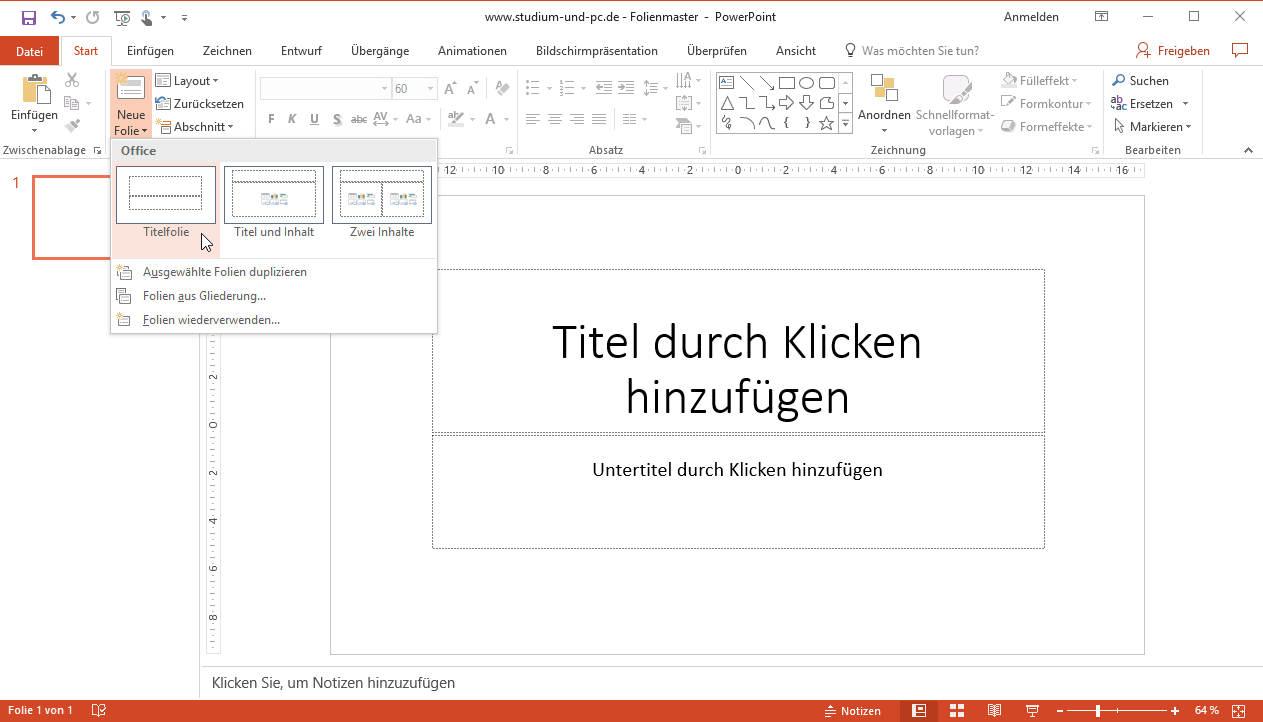Choose the right arrow shape in gallery

787,103
